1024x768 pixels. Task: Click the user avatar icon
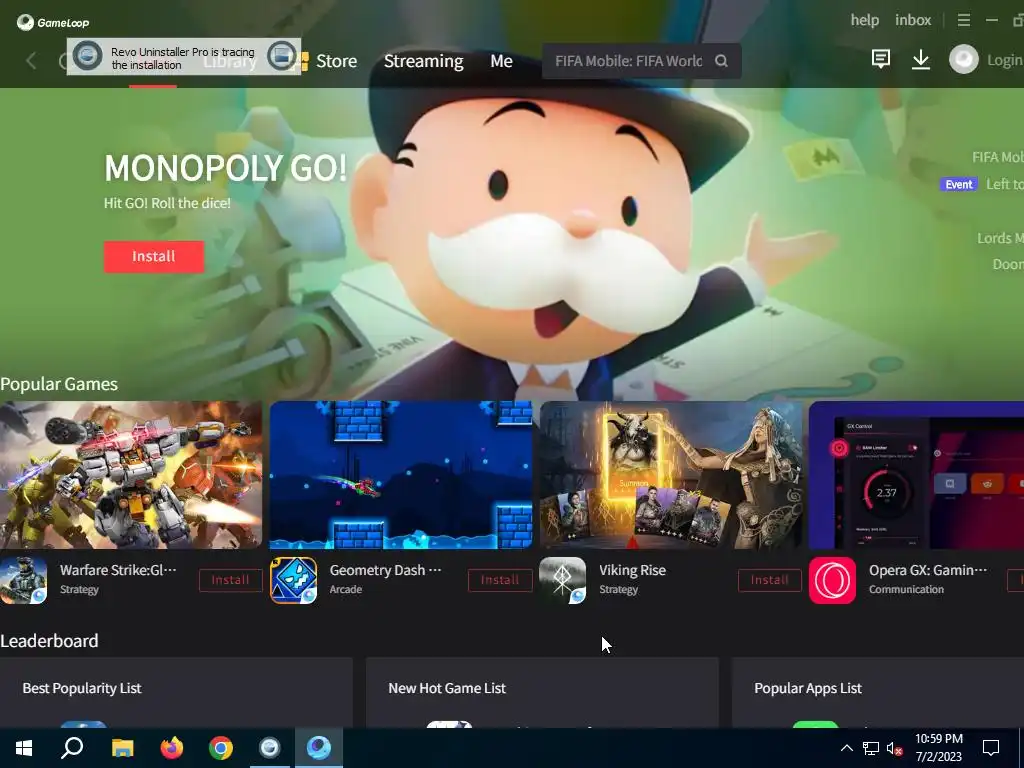(x=963, y=59)
